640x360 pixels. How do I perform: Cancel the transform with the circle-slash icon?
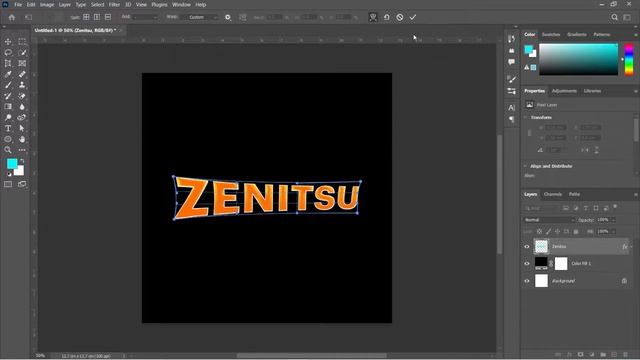click(x=400, y=17)
